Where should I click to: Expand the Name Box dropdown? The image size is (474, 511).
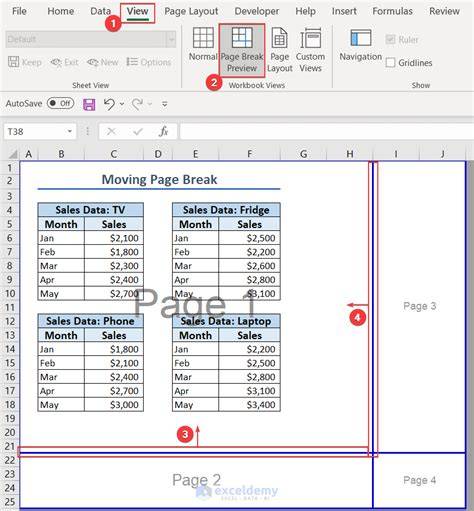click(x=70, y=132)
